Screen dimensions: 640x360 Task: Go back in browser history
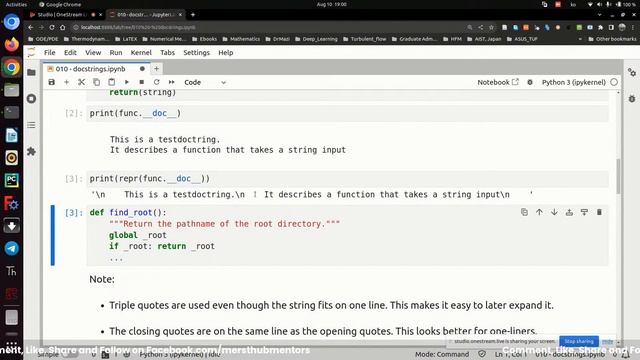point(31,27)
